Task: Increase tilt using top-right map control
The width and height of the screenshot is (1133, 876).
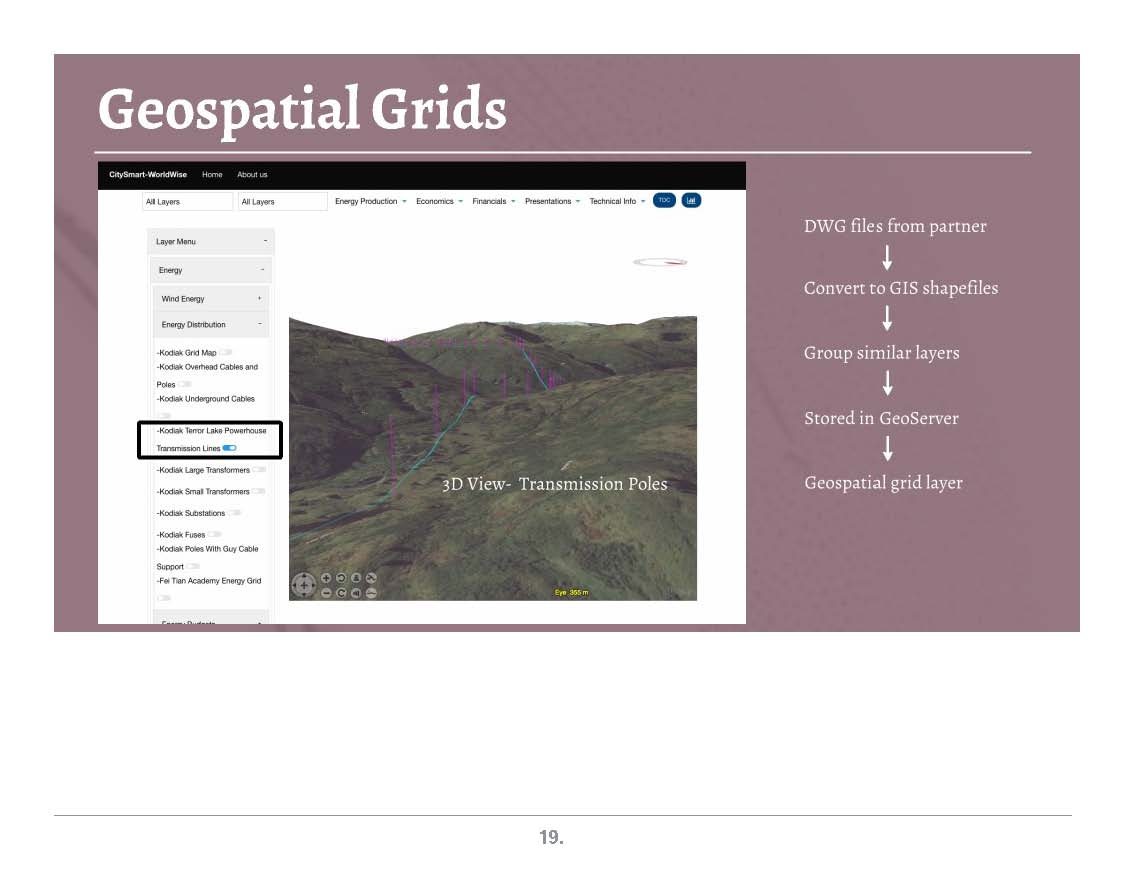Action: click(371, 579)
